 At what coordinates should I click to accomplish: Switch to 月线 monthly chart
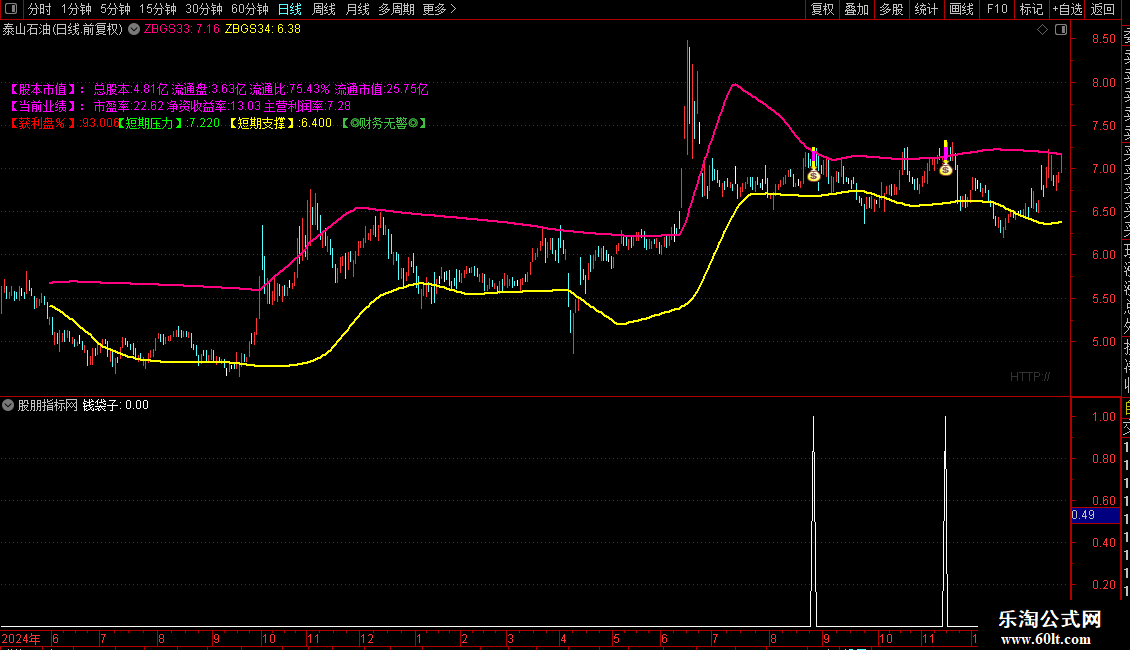click(x=357, y=9)
